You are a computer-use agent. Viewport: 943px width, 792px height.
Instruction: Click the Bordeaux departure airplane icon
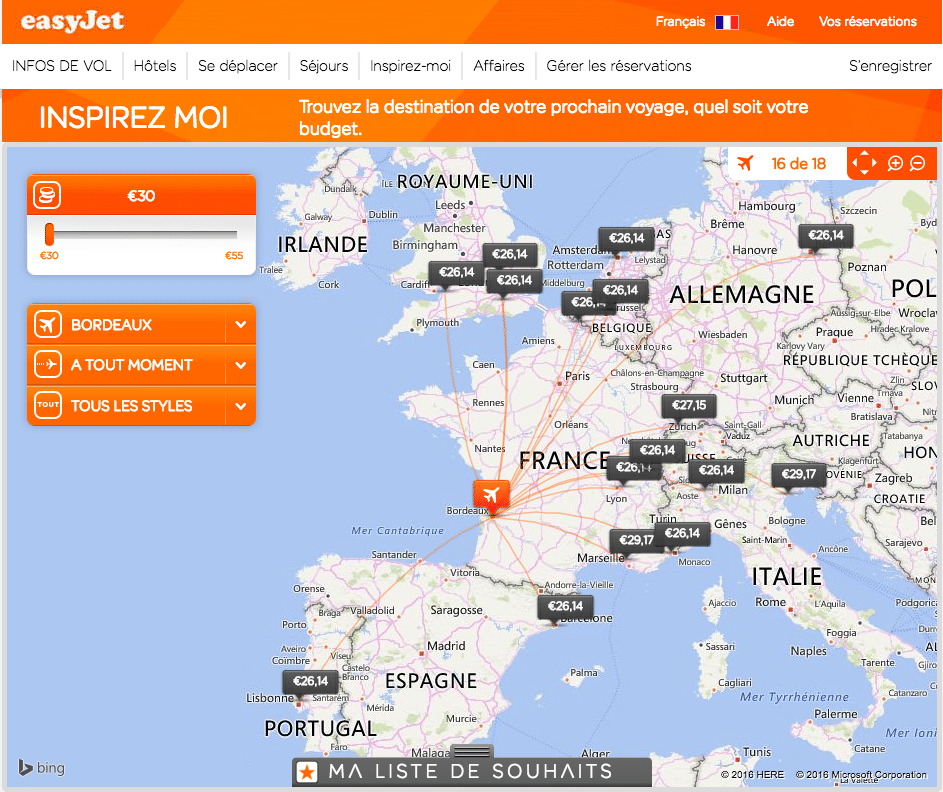point(48,325)
